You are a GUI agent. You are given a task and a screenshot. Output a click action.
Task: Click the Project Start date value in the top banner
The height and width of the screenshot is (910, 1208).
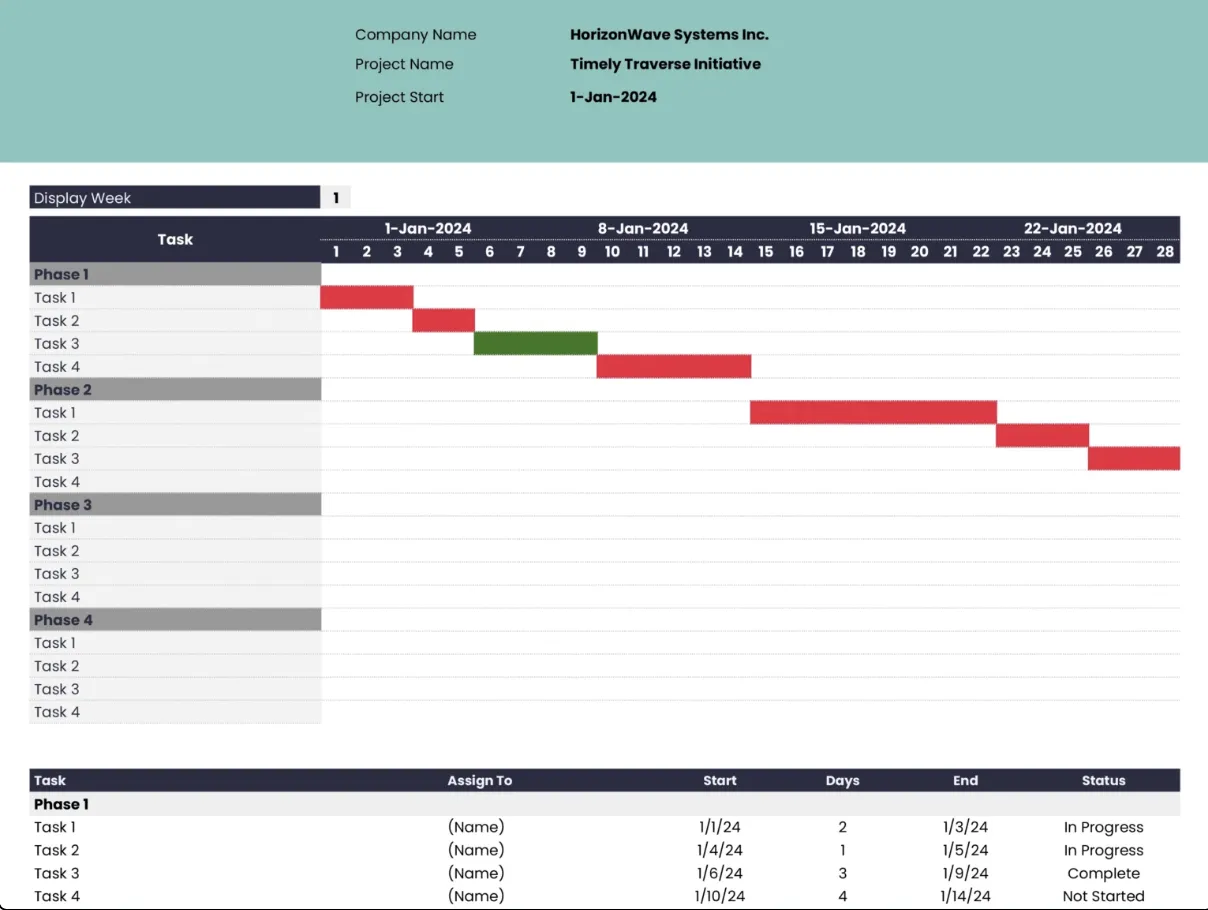[613, 97]
